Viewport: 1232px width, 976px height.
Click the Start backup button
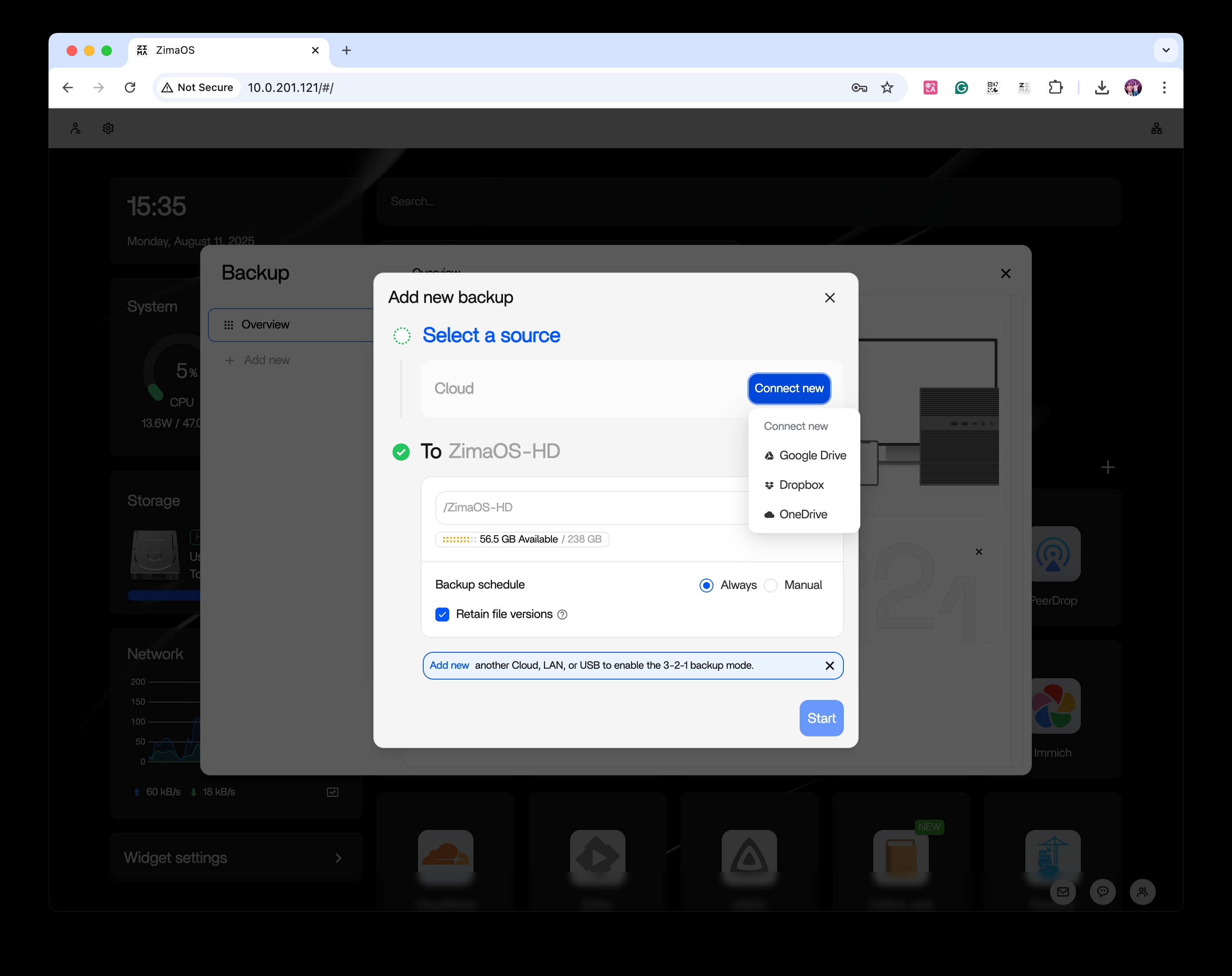821,718
